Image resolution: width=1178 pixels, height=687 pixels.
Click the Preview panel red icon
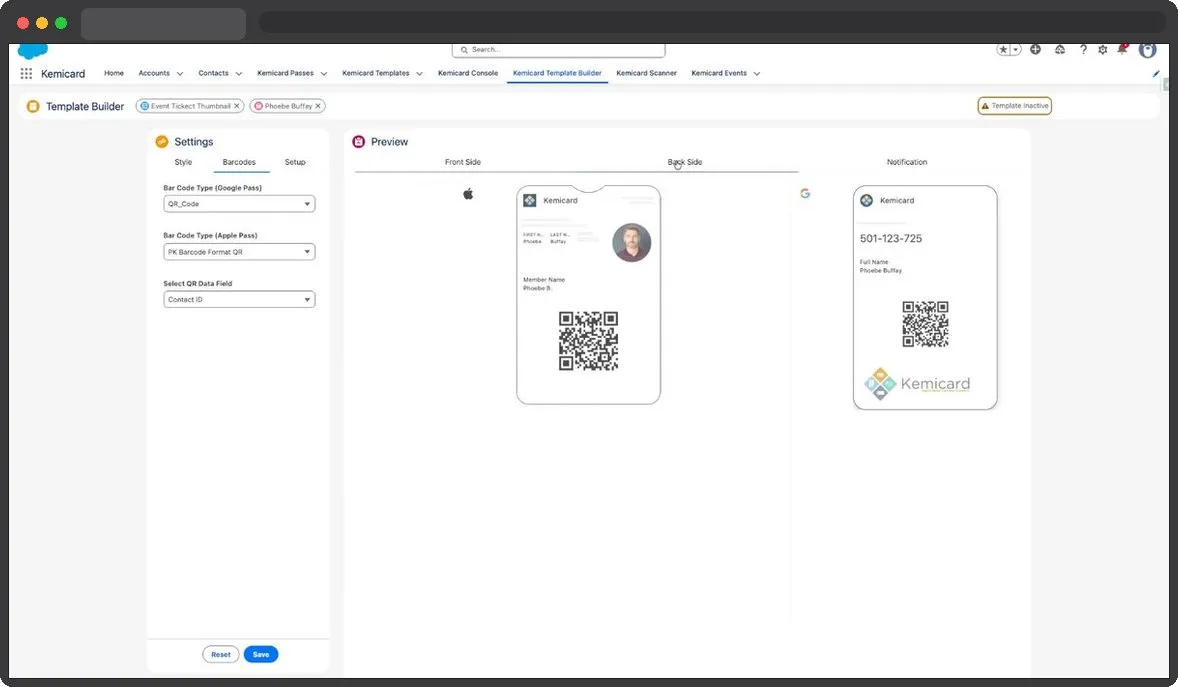tap(358, 141)
